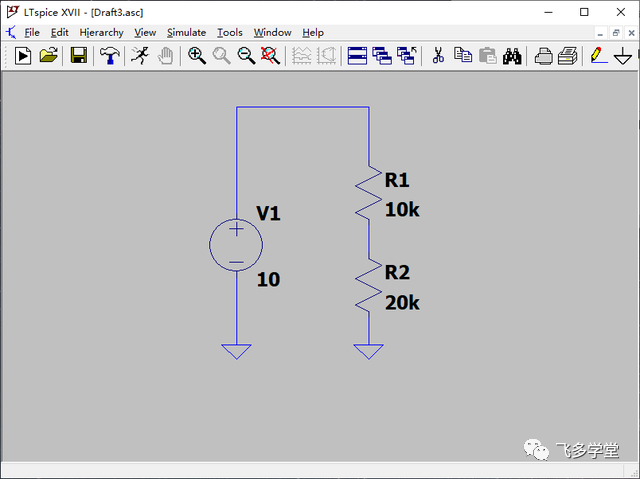Click the V1 label text

pyautogui.click(x=268, y=213)
